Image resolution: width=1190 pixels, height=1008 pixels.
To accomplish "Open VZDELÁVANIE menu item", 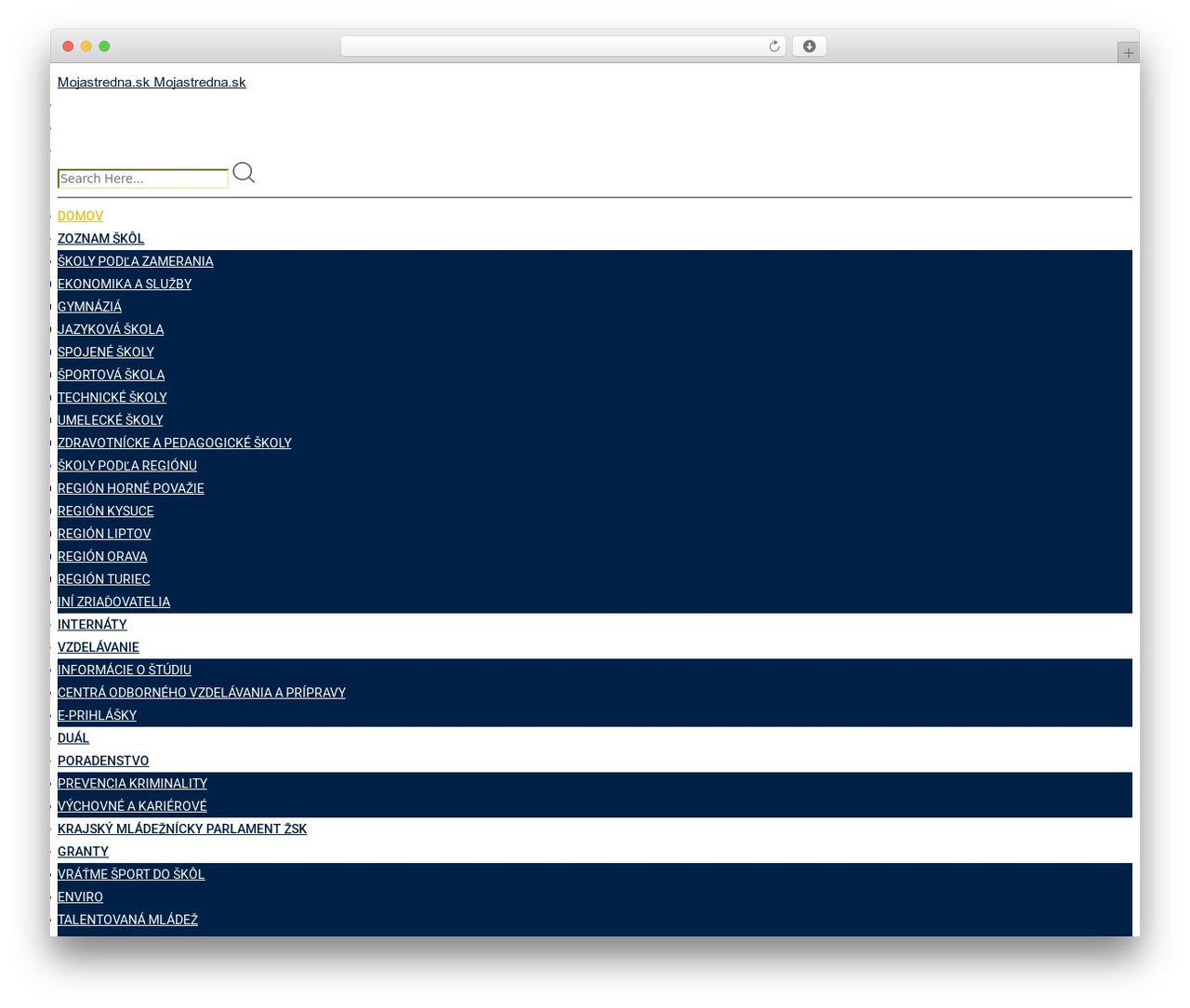I will (x=99, y=647).
